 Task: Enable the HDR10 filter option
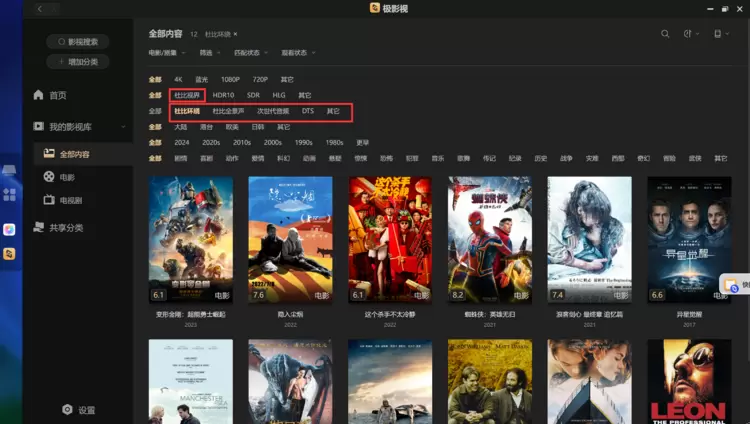point(223,95)
